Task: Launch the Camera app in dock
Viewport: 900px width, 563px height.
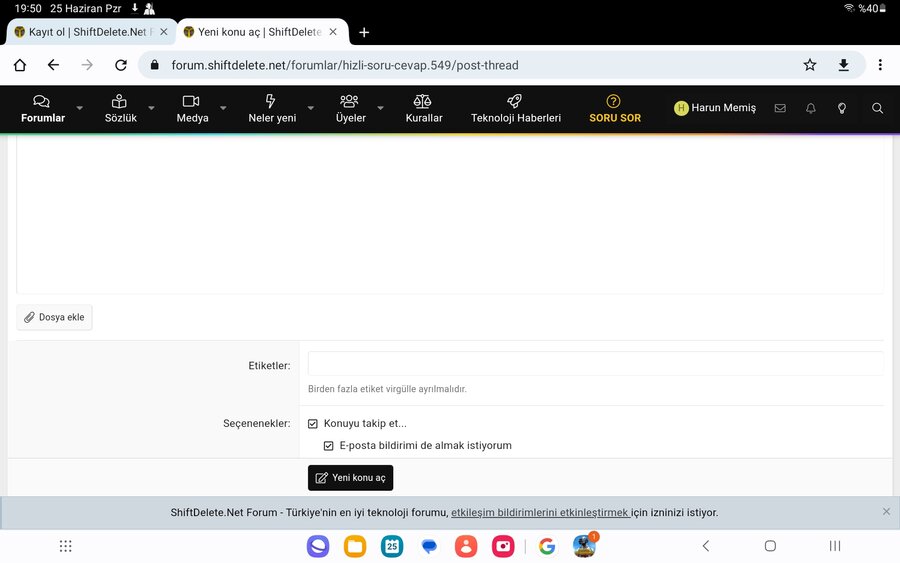Action: coord(503,546)
